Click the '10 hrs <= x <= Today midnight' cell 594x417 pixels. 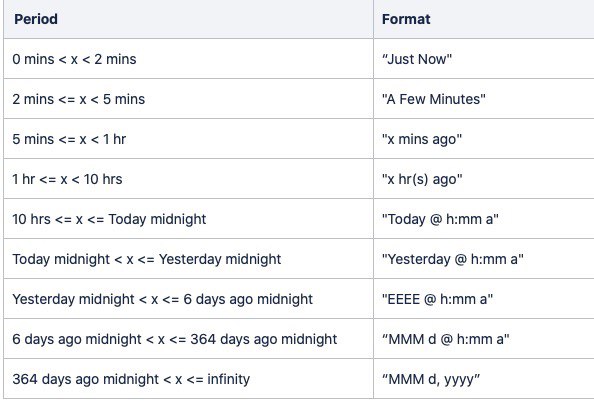point(188,219)
